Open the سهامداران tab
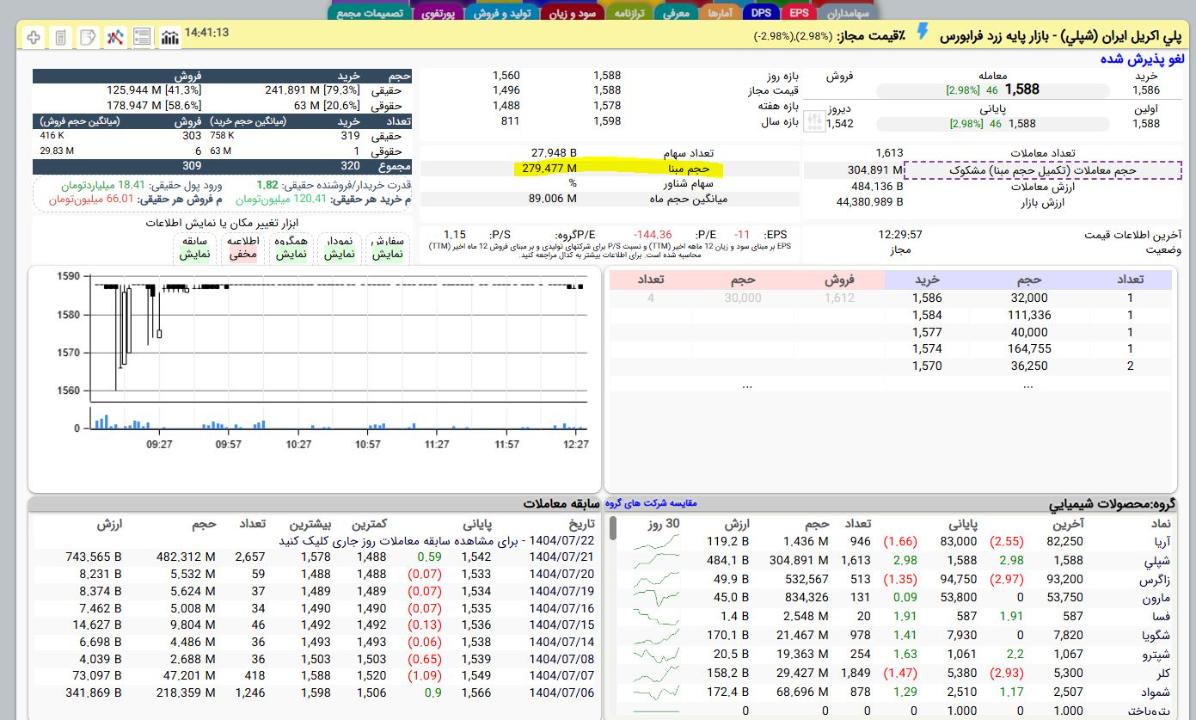Screen dimensions: 1196x720 point(849,12)
